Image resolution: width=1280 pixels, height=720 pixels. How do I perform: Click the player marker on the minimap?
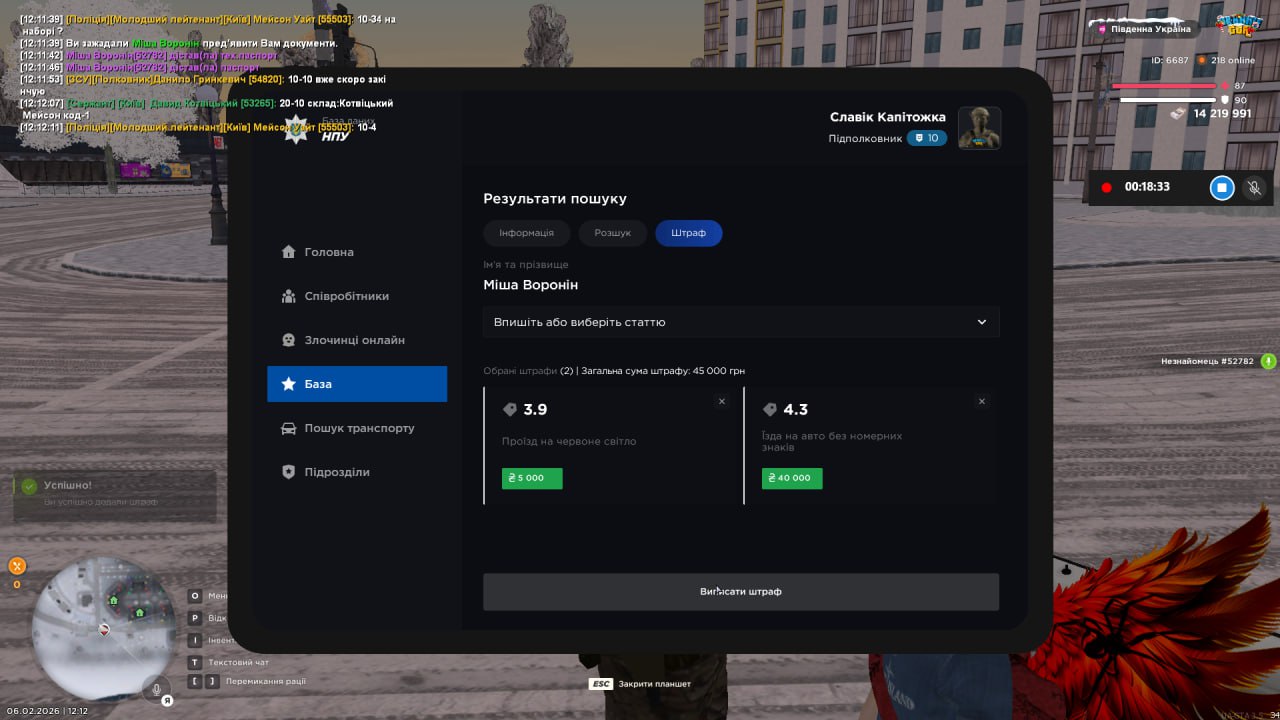pos(104,629)
